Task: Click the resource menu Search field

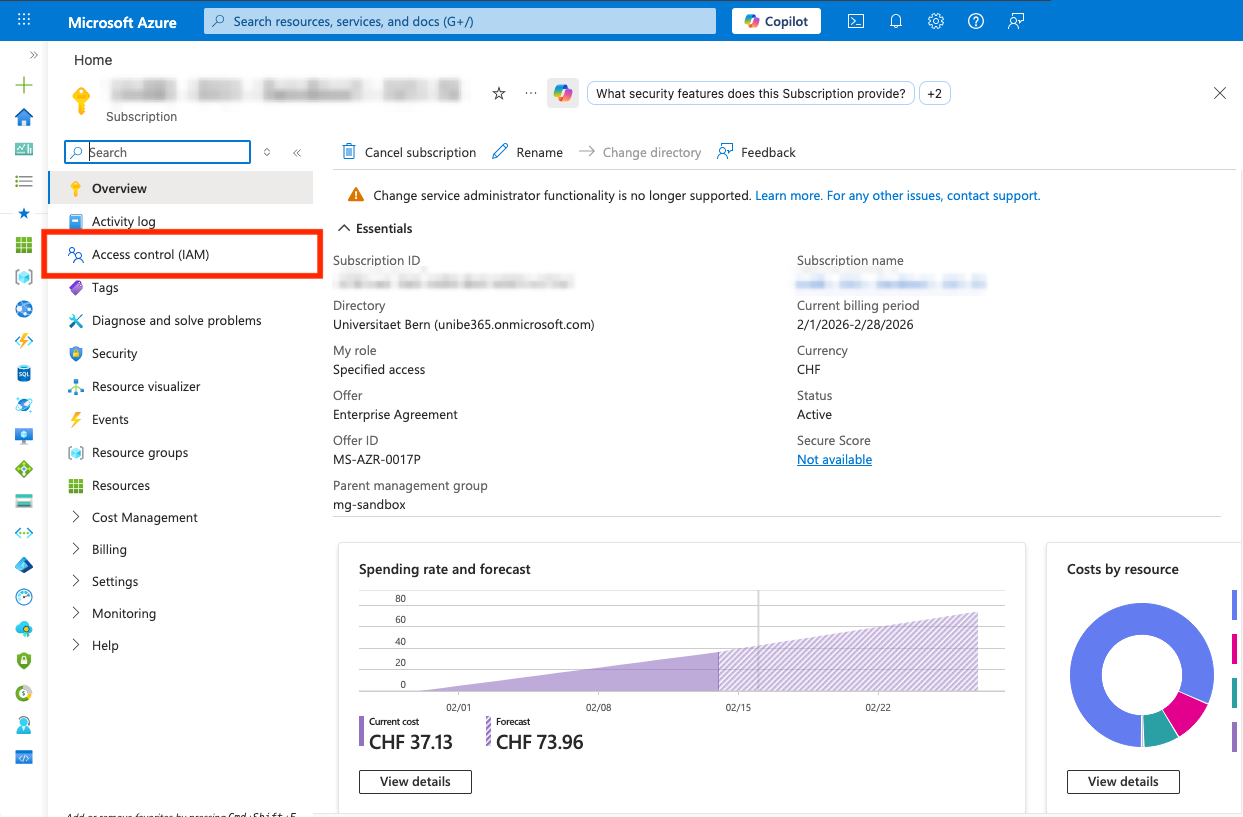Action: pos(165,152)
